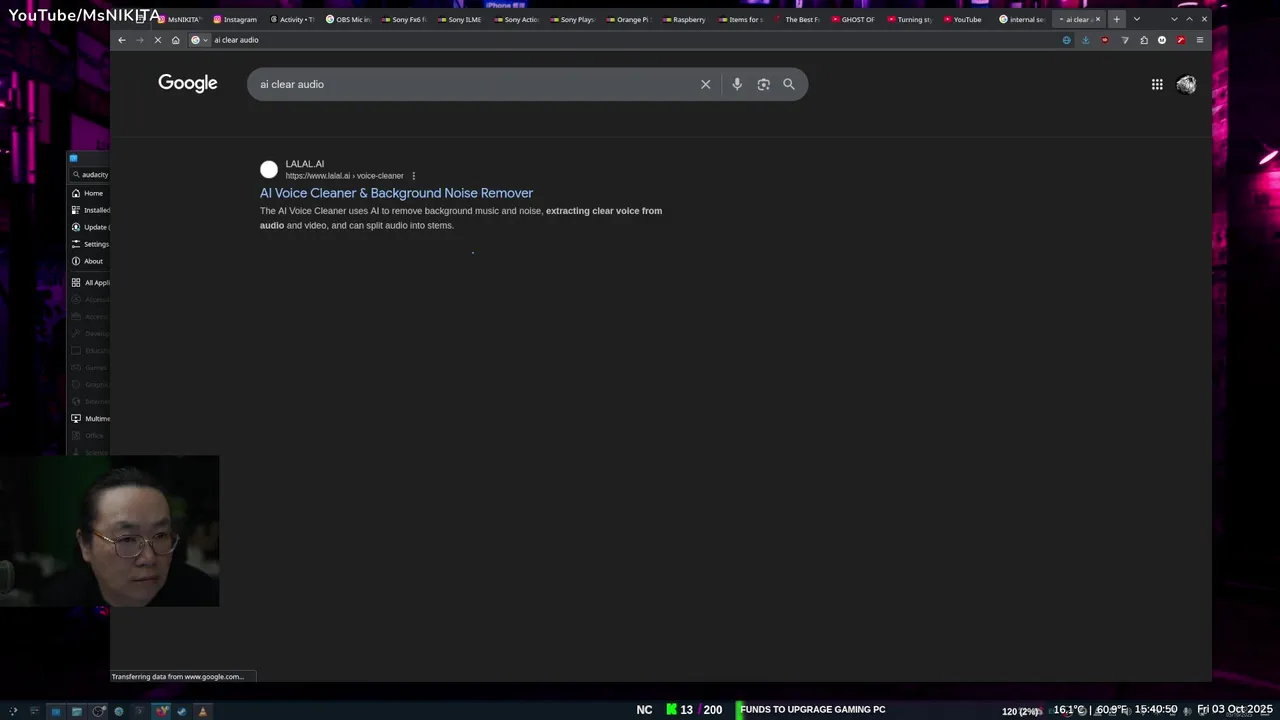The height and width of the screenshot is (720, 1280).
Task: Click the taskbar date Fri 03 Oct 2025
Action: (1235, 709)
